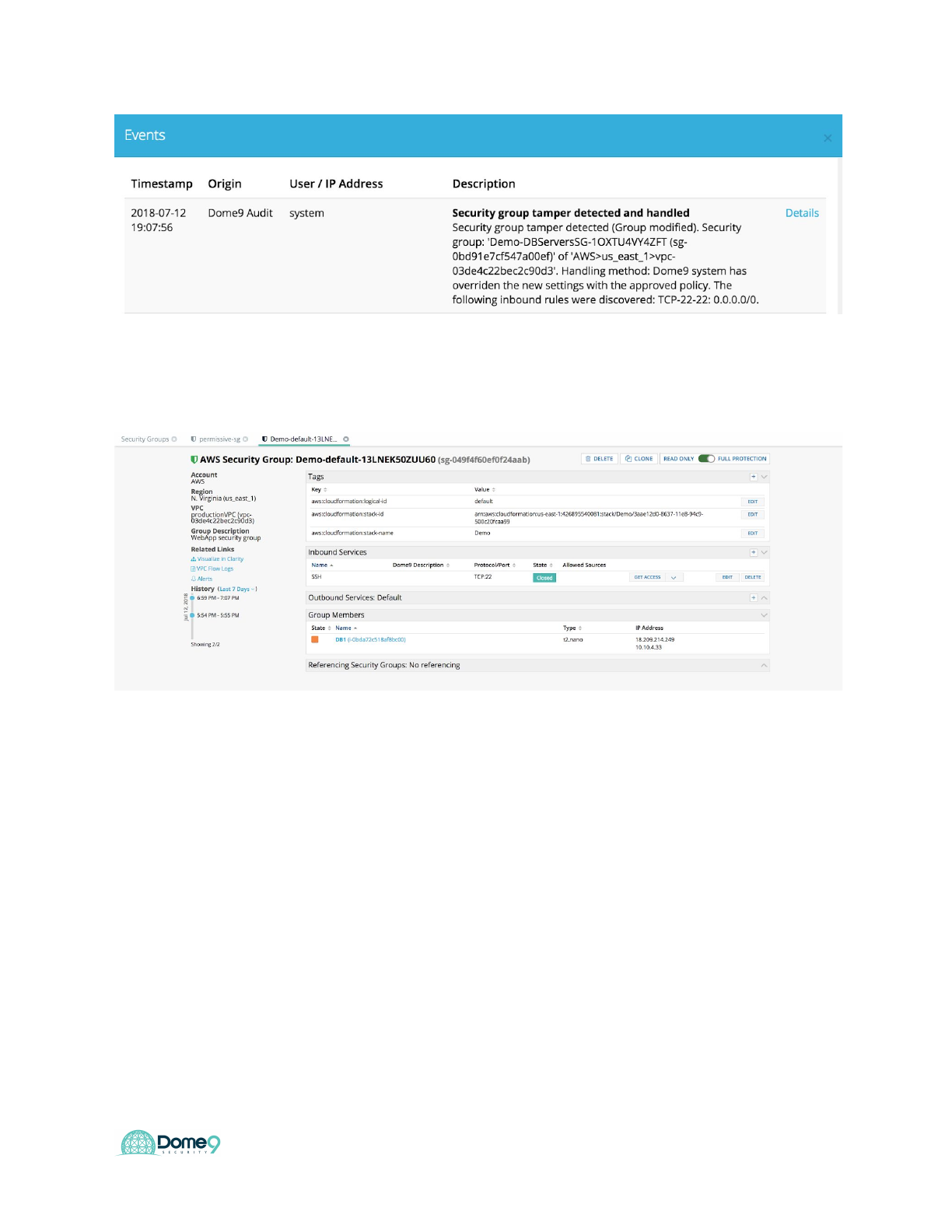
Task: Edit the SSH inbound service
Action: pos(727,578)
